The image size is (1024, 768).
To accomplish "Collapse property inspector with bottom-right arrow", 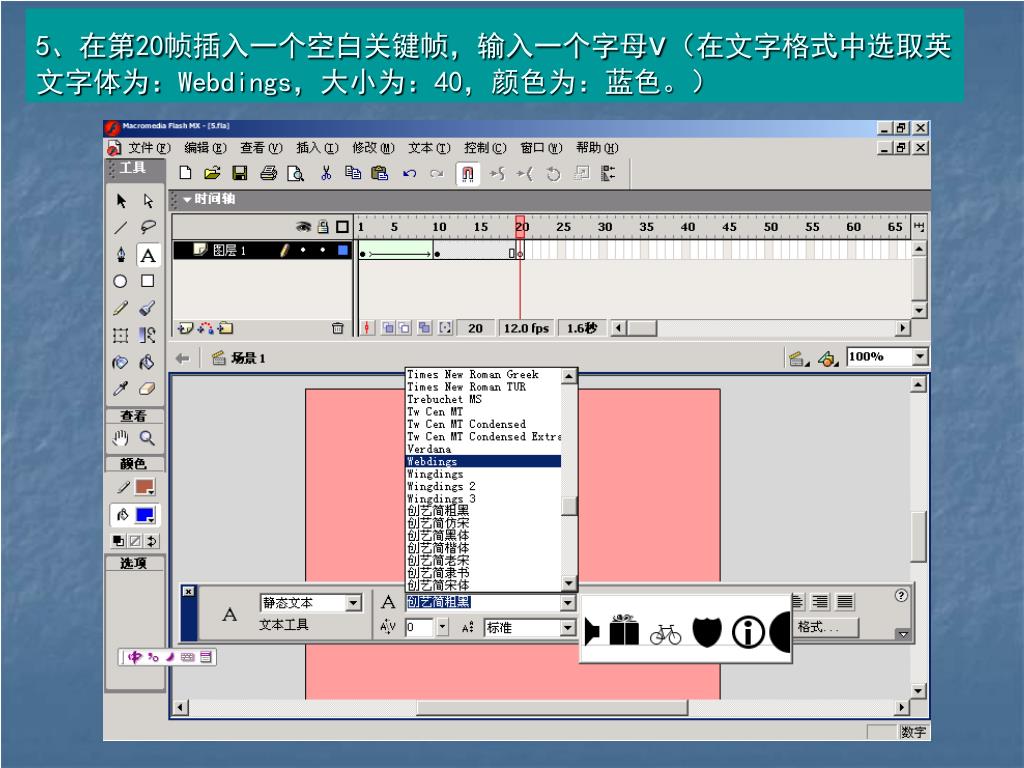I will 903,633.
